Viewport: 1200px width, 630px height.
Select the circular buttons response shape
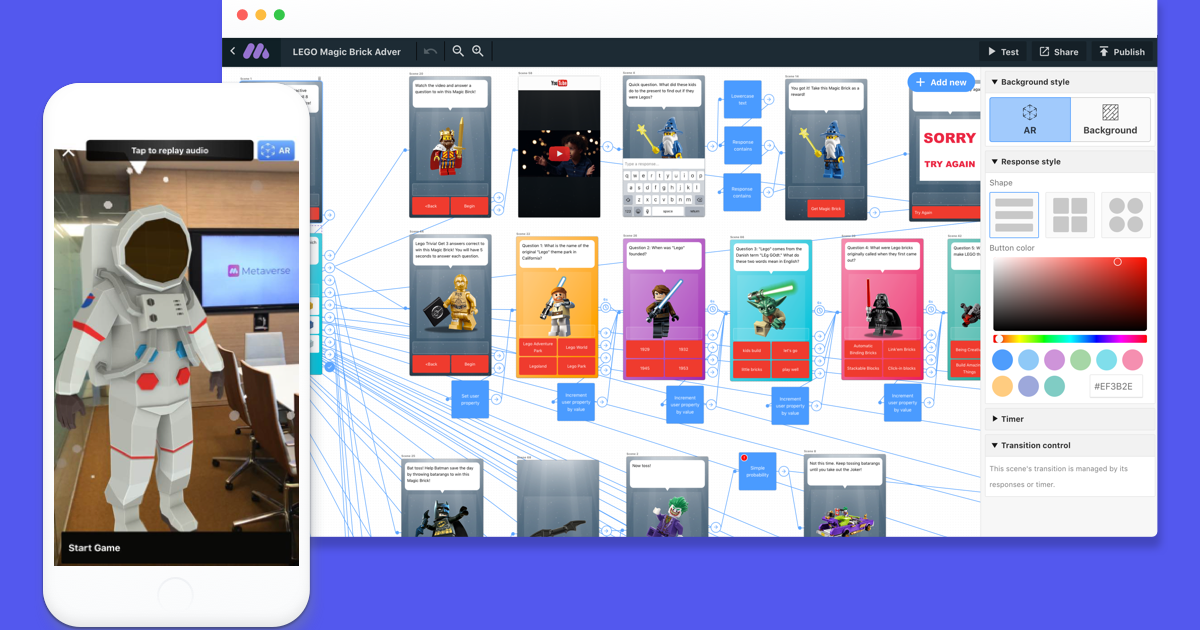pos(1125,214)
